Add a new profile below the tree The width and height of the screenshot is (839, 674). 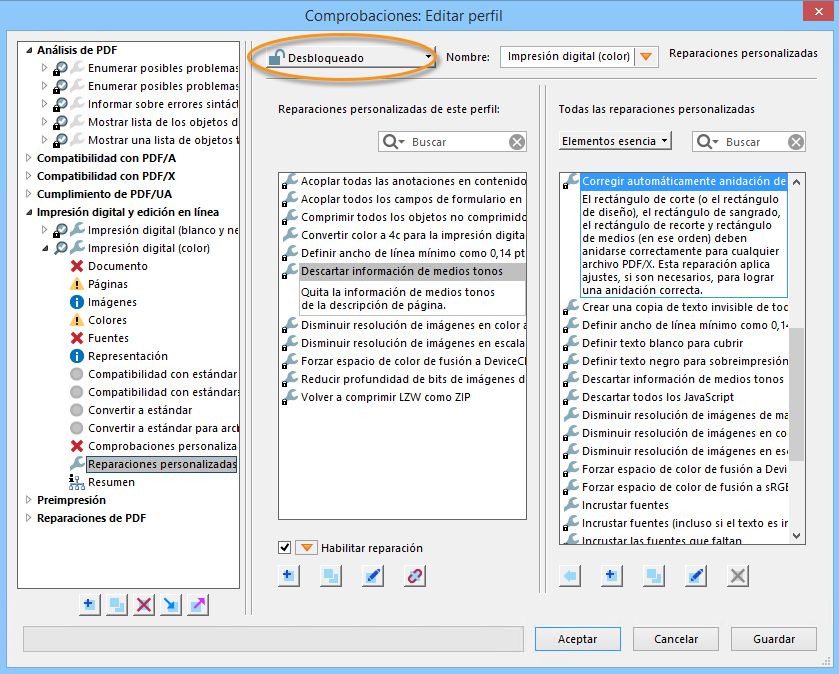[89, 605]
